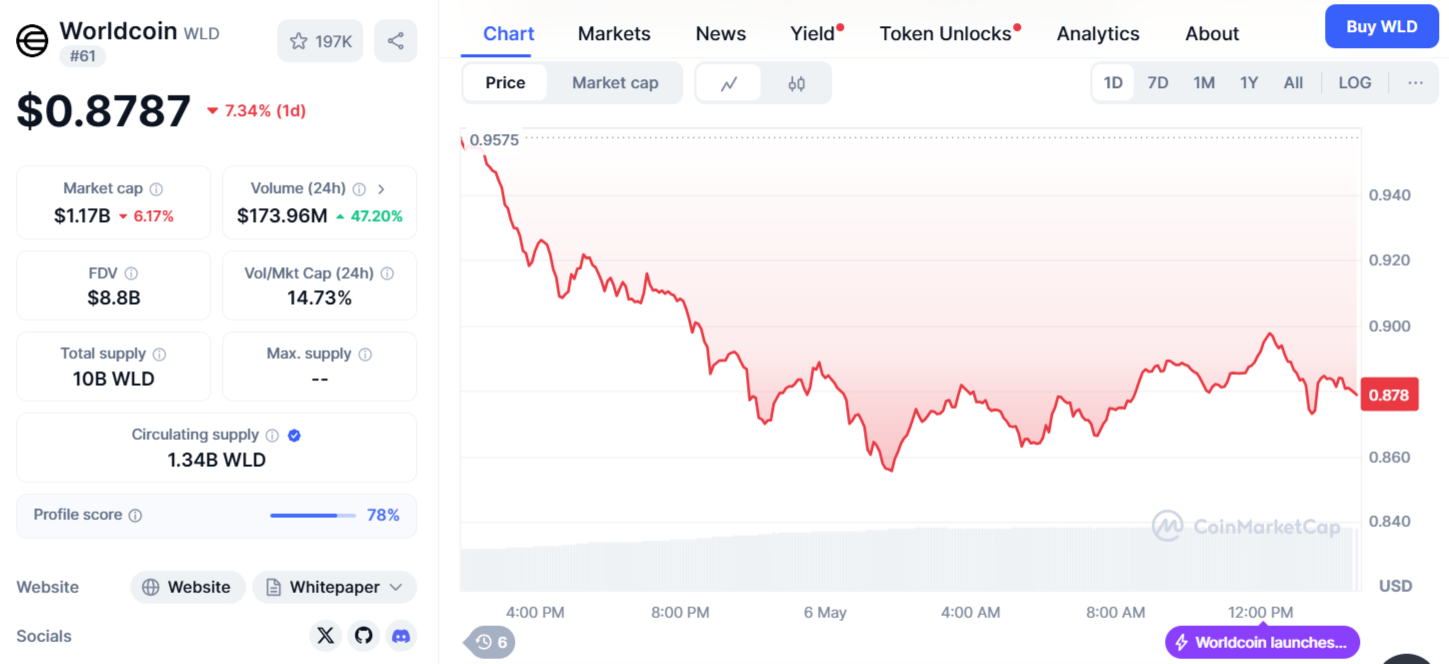1449x664 pixels.
Task: Open the Website link button
Action: point(187,587)
